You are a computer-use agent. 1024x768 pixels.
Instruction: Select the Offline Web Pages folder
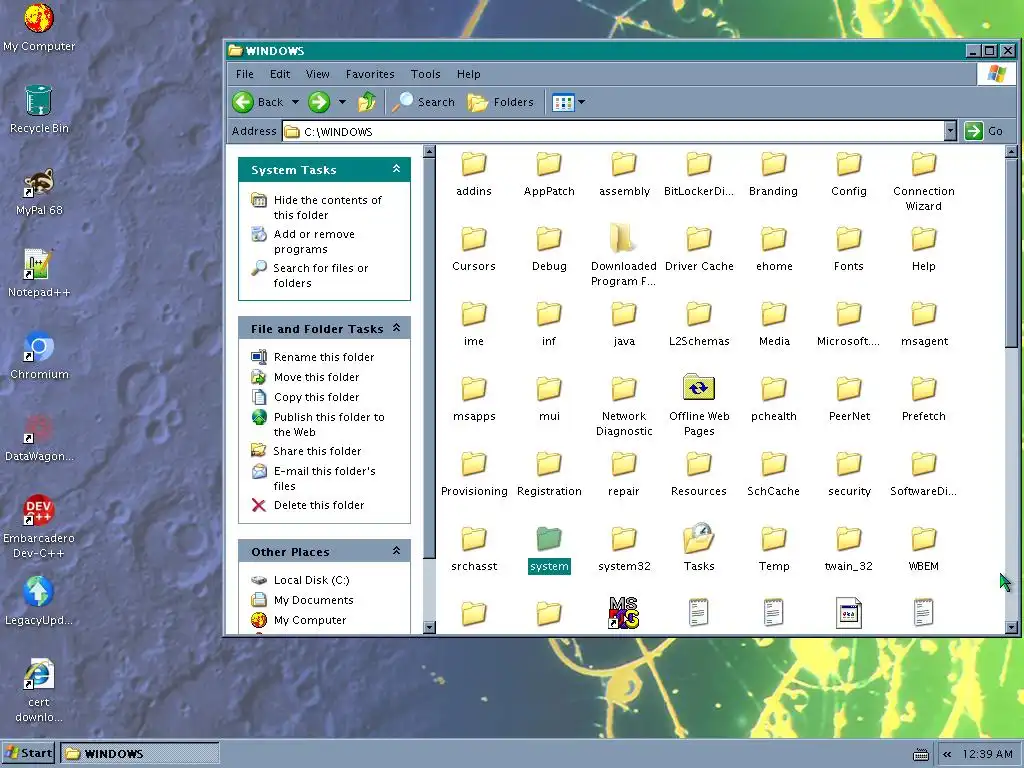point(699,405)
